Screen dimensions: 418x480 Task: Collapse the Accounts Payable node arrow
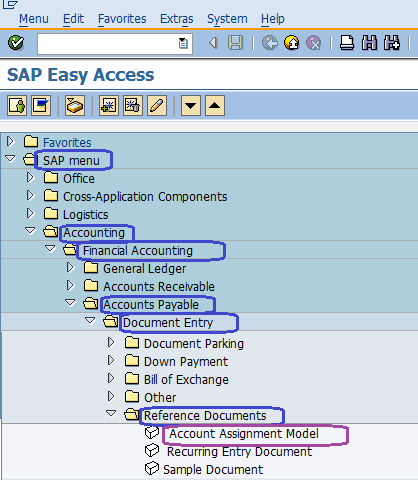coord(70,303)
